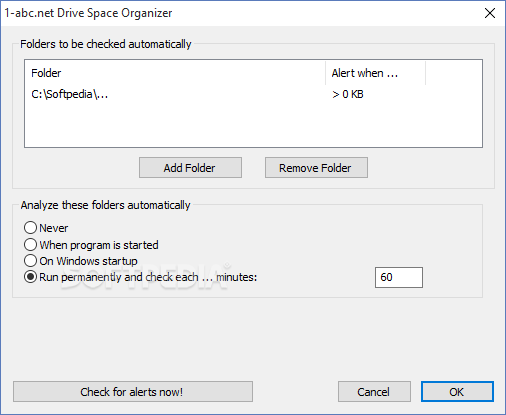Click Check for alerts now! button
Viewport: 506px width, 415px height.
133,392
